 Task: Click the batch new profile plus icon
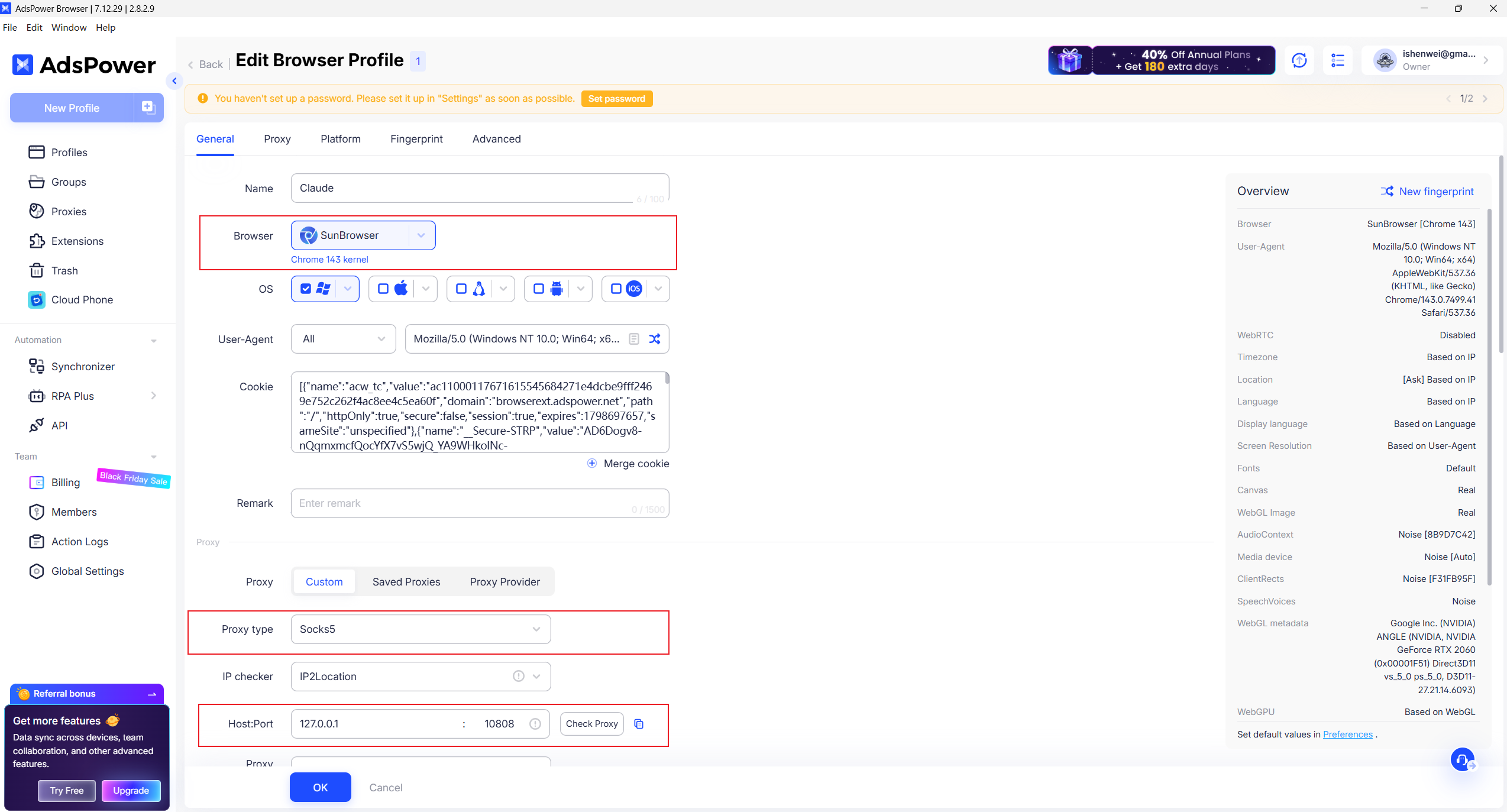click(x=148, y=107)
